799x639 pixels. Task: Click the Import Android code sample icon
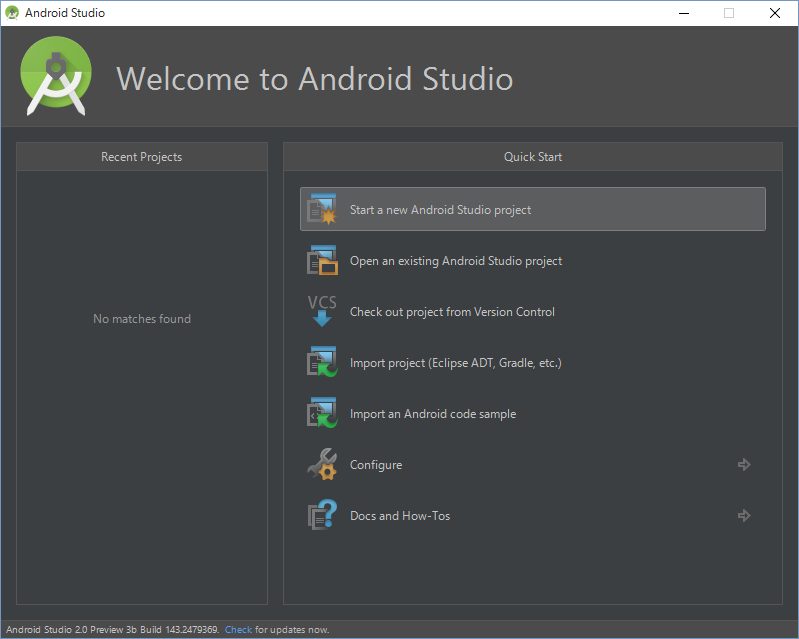[322, 413]
